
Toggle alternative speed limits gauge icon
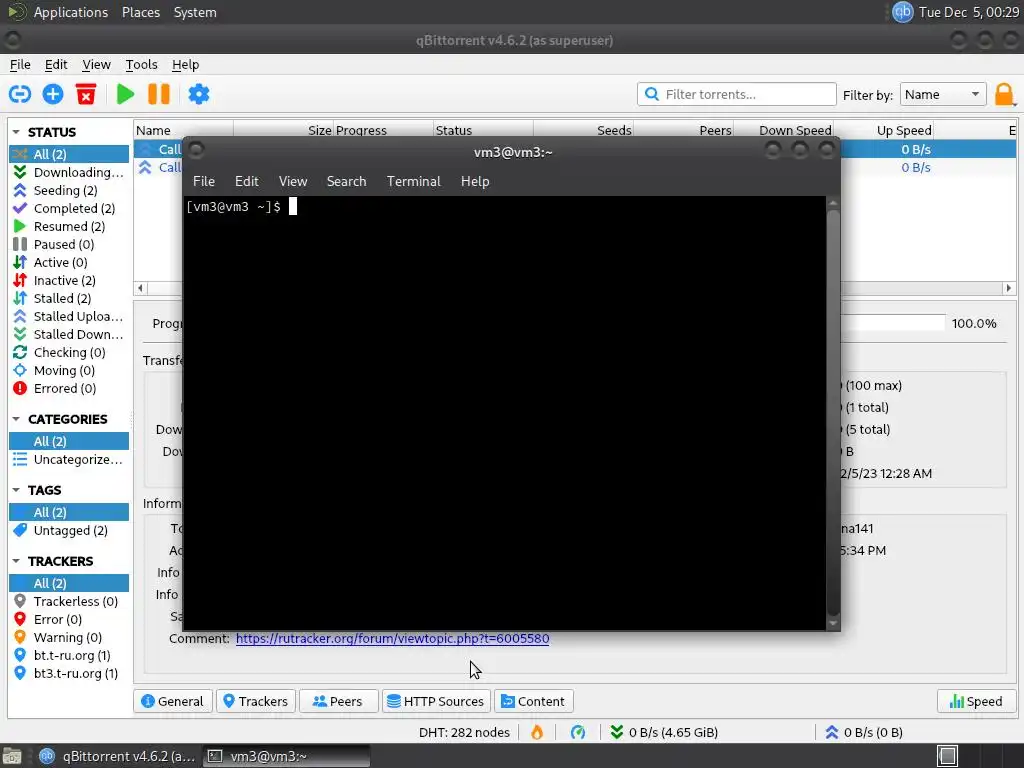578,732
